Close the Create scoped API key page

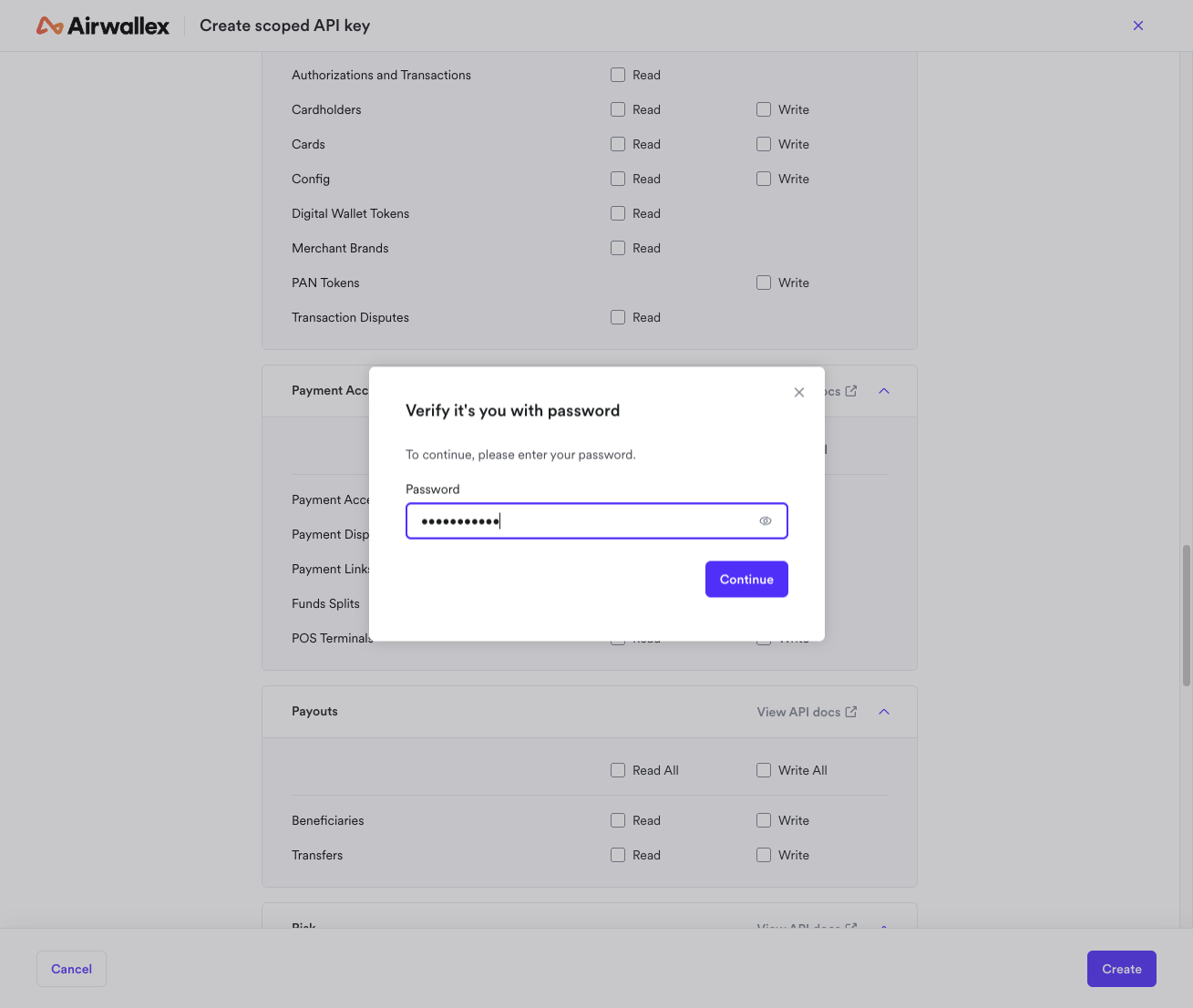(1138, 26)
